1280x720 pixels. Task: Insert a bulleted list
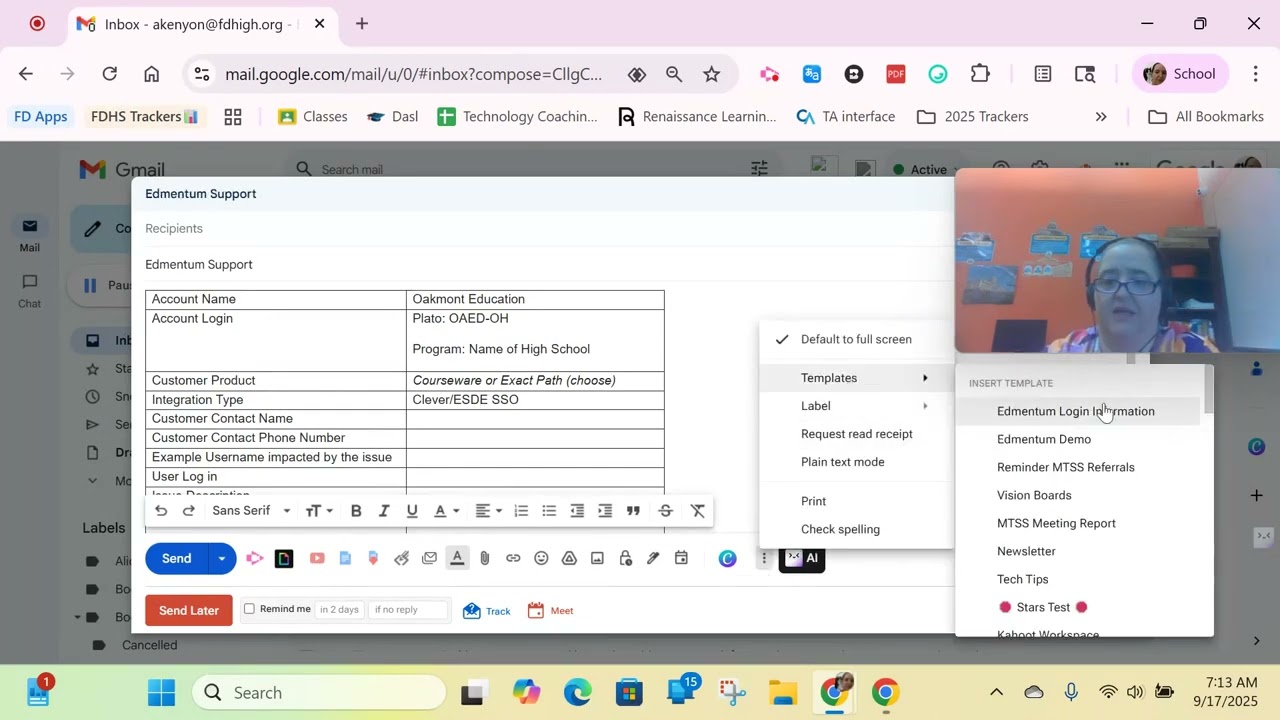tap(549, 511)
